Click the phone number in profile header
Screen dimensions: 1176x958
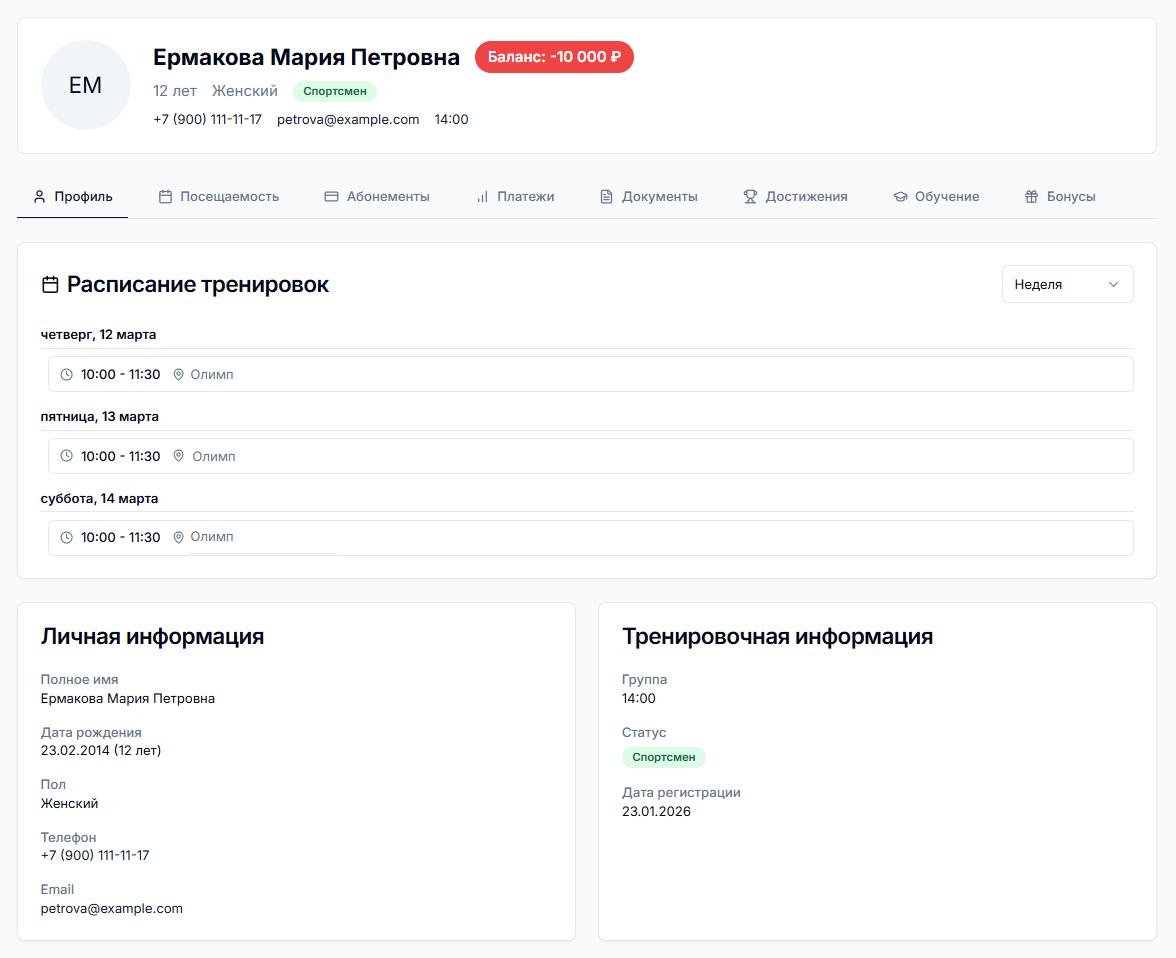coord(207,119)
